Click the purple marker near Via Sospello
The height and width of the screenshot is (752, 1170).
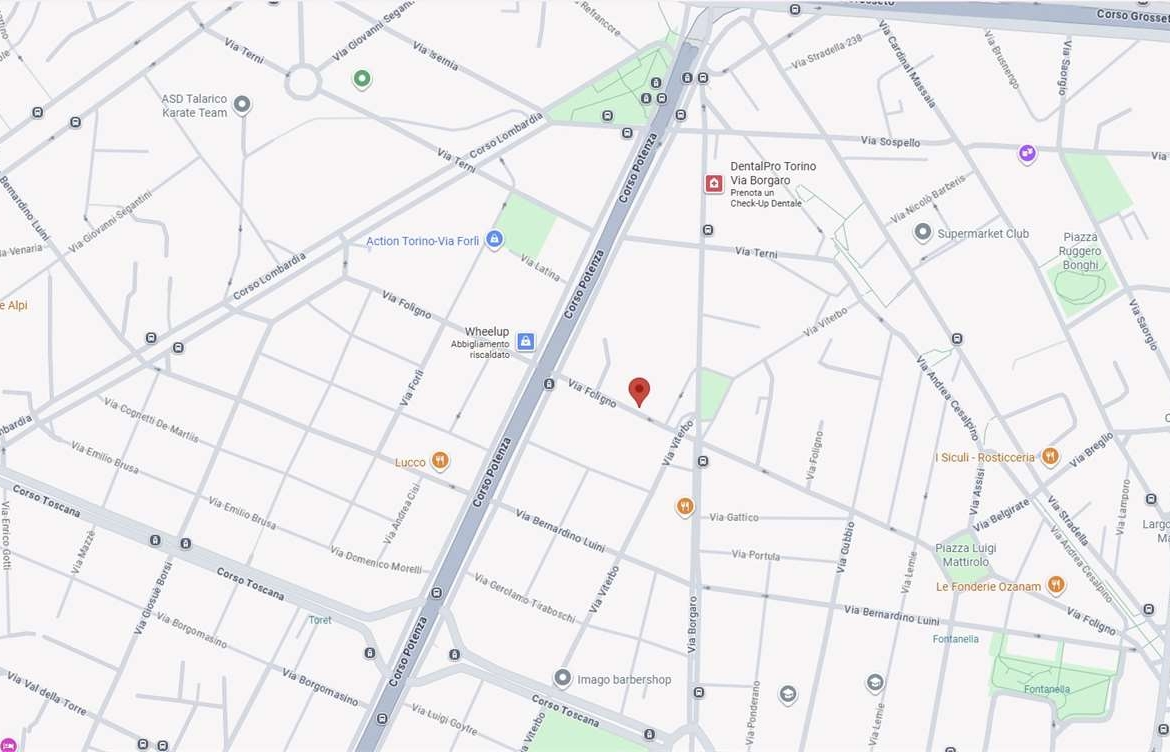coord(1027,154)
